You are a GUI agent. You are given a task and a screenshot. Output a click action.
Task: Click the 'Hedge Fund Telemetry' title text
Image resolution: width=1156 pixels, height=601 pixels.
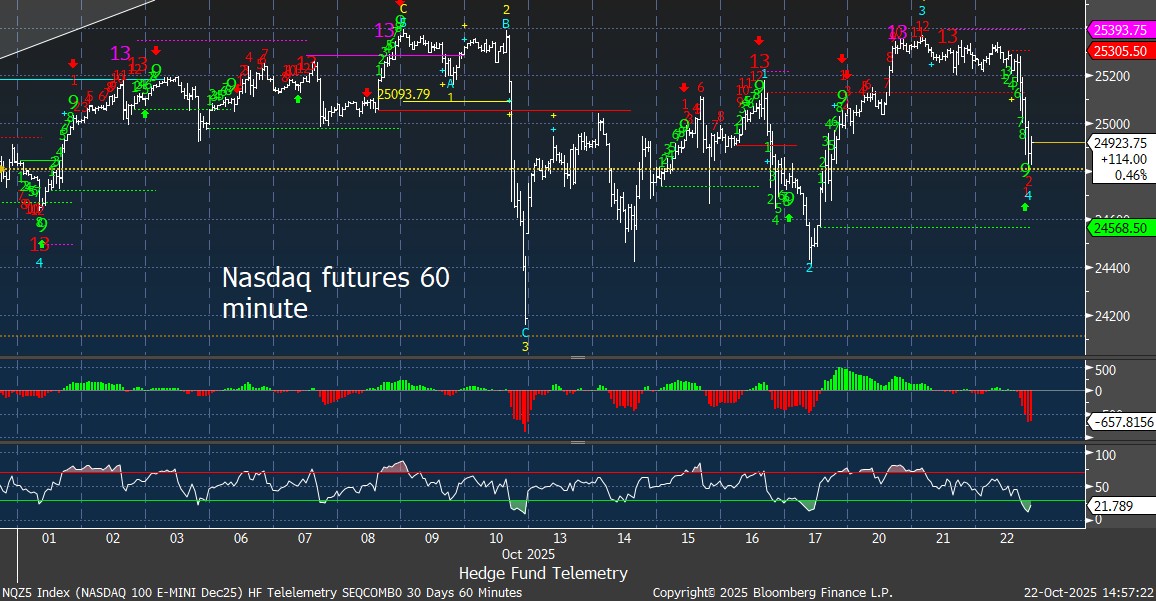coord(543,573)
